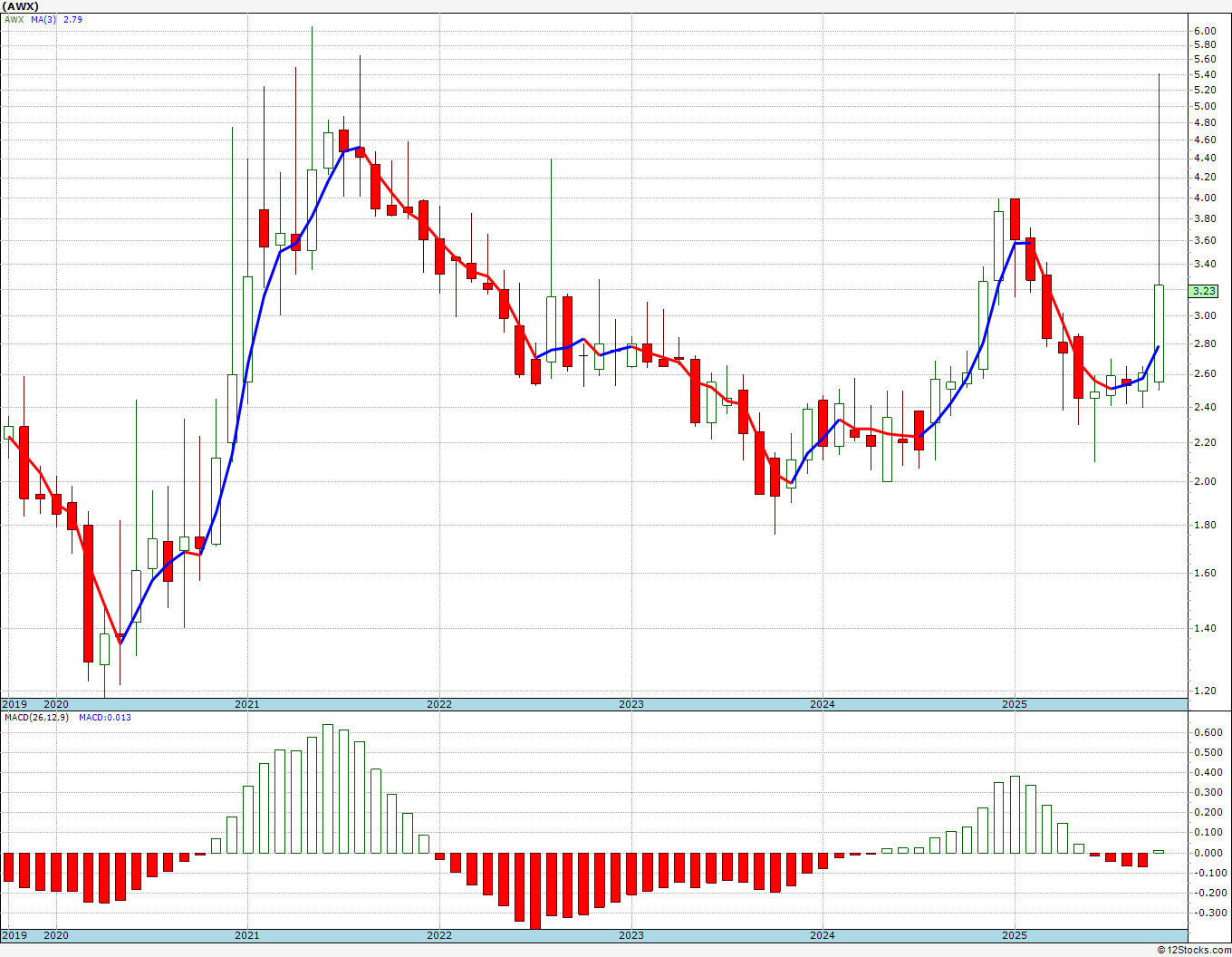This screenshot has height=957, width=1232.
Task: Select the MACD:0.013 value readout
Action: [104, 718]
